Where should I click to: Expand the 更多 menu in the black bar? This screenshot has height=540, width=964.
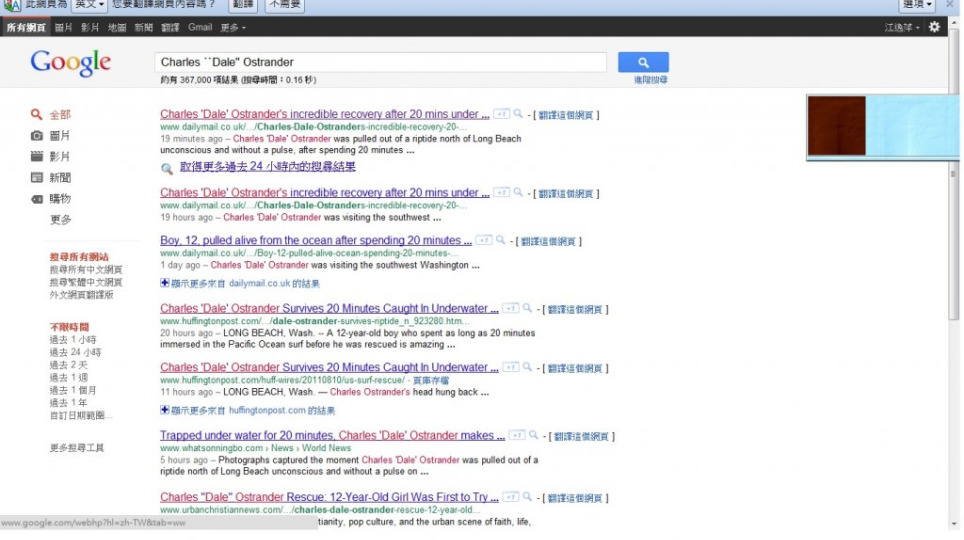[233, 27]
